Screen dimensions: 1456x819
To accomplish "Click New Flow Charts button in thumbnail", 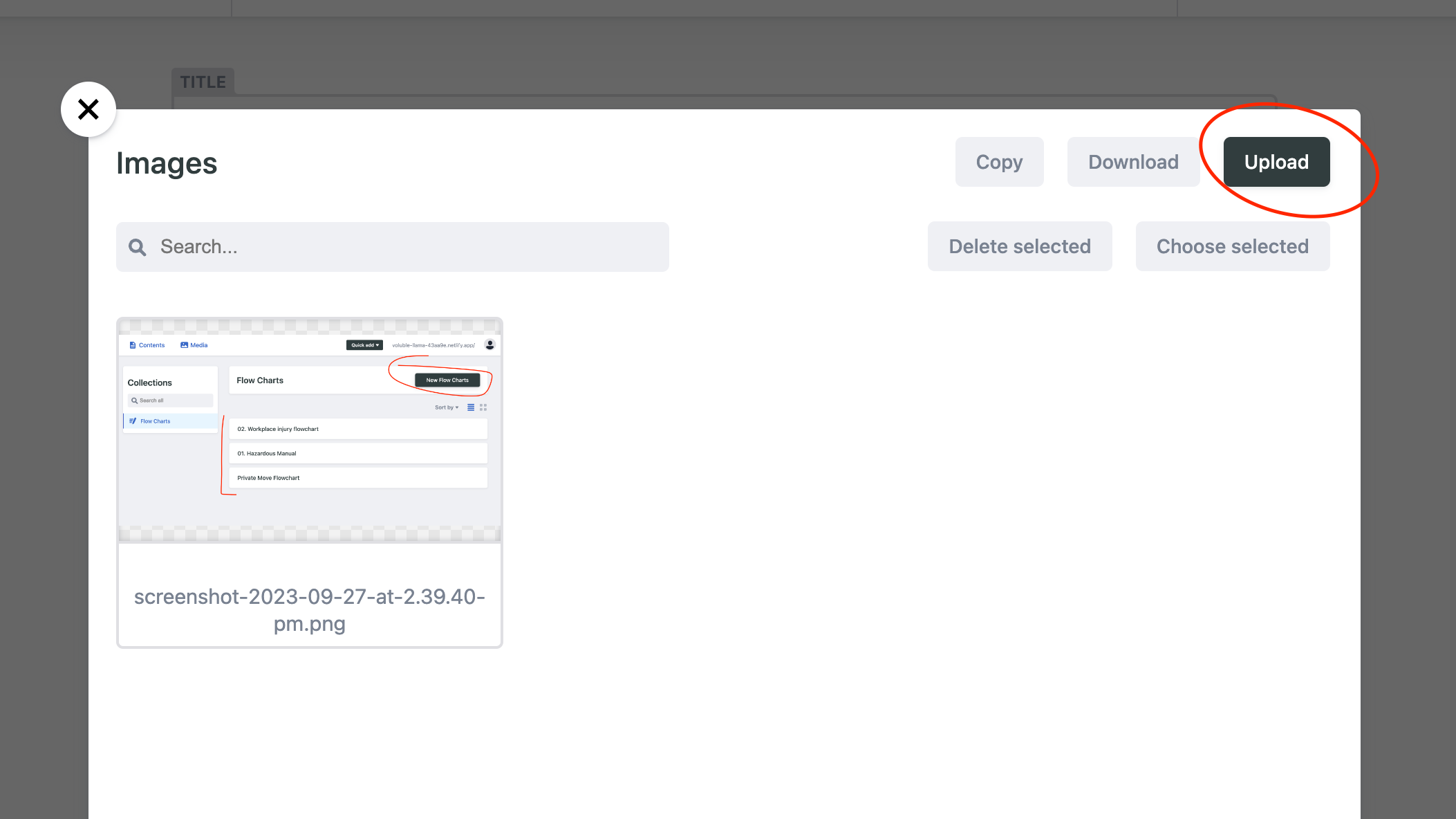I will (x=447, y=380).
